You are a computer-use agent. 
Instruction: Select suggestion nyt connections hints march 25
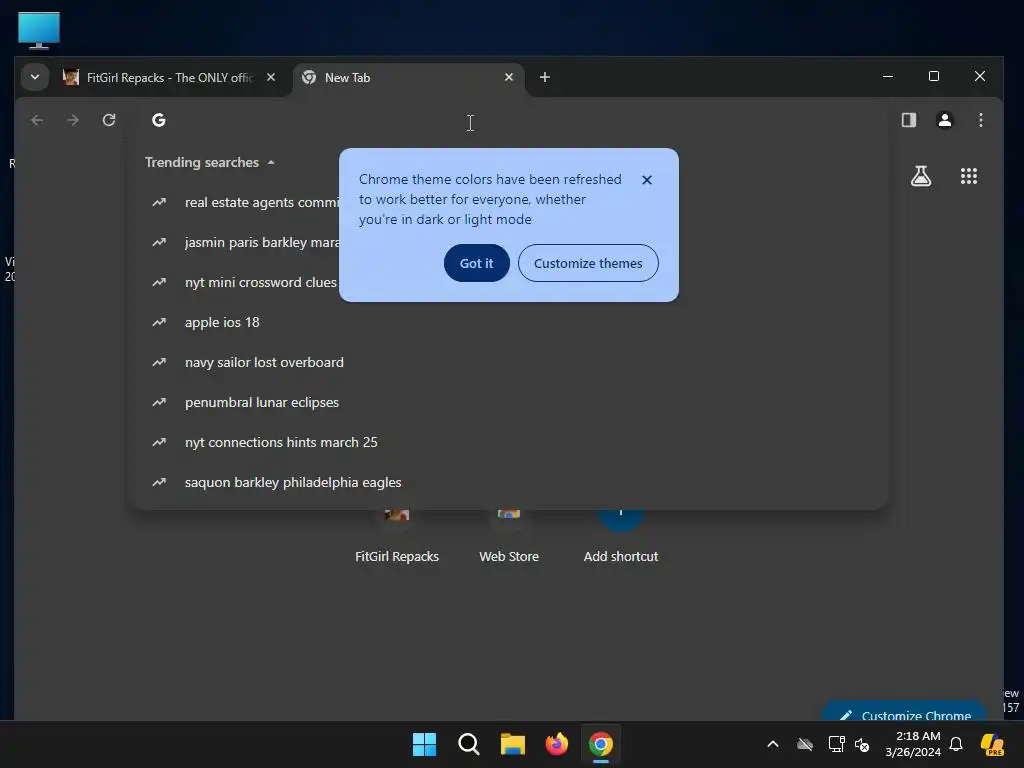(509, 442)
